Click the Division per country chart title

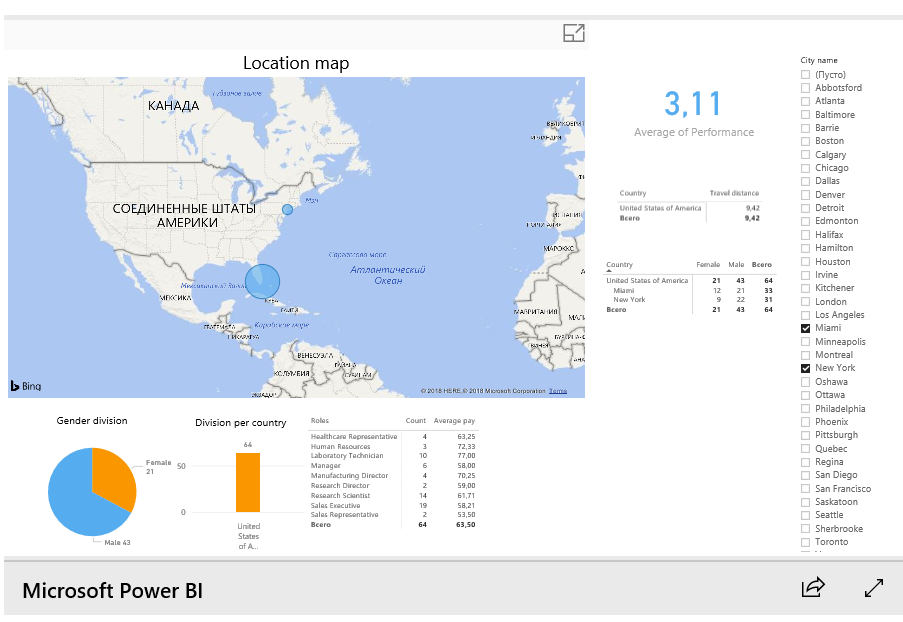click(x=241, y=423)
